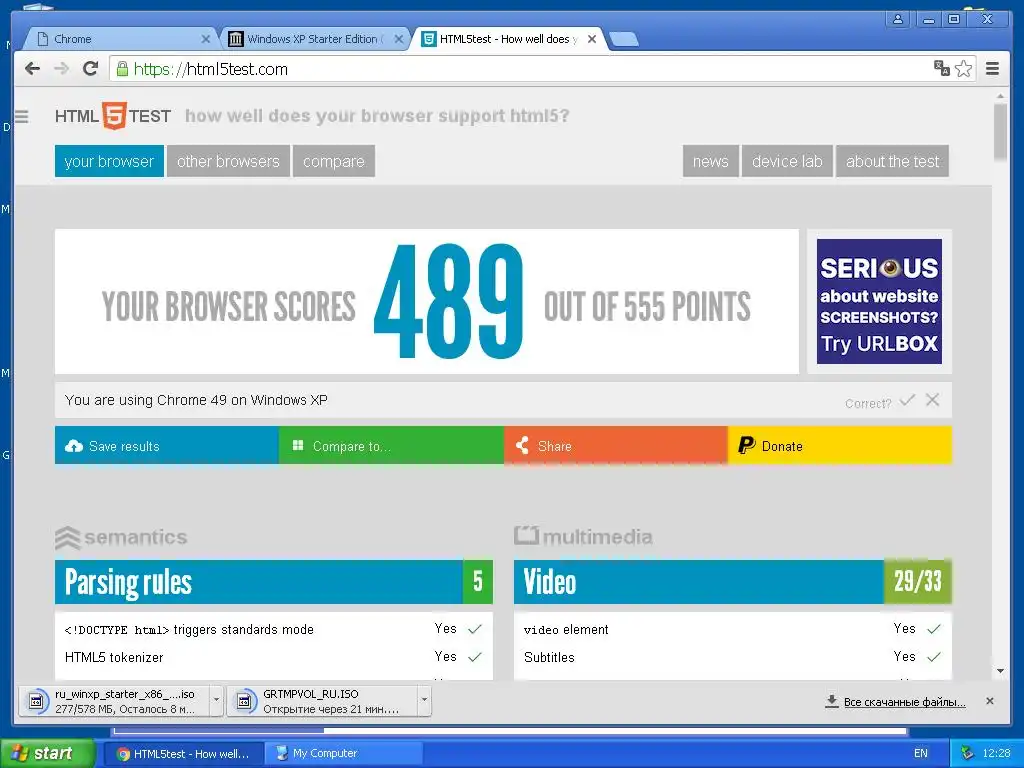Click the ru_winxp_starter iso file icon
Viewport: 1024px width, 768px height.
click(x=37, y=701)
